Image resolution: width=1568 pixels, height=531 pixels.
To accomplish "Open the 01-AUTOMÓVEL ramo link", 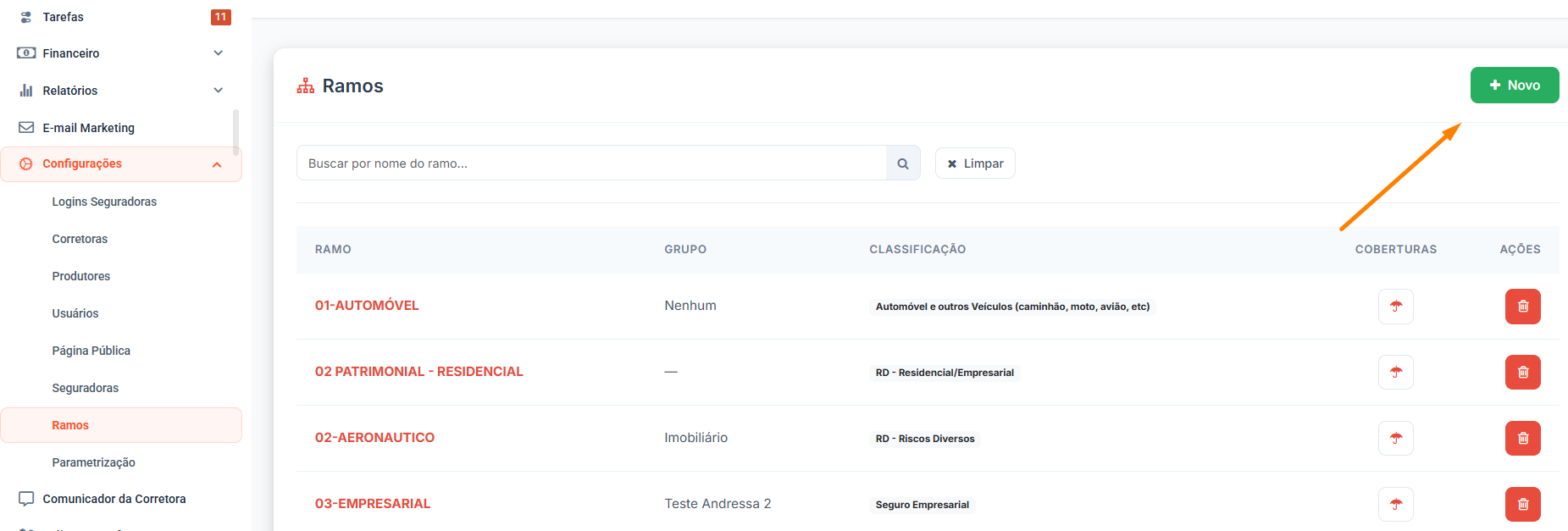I will tap(367, 306).
